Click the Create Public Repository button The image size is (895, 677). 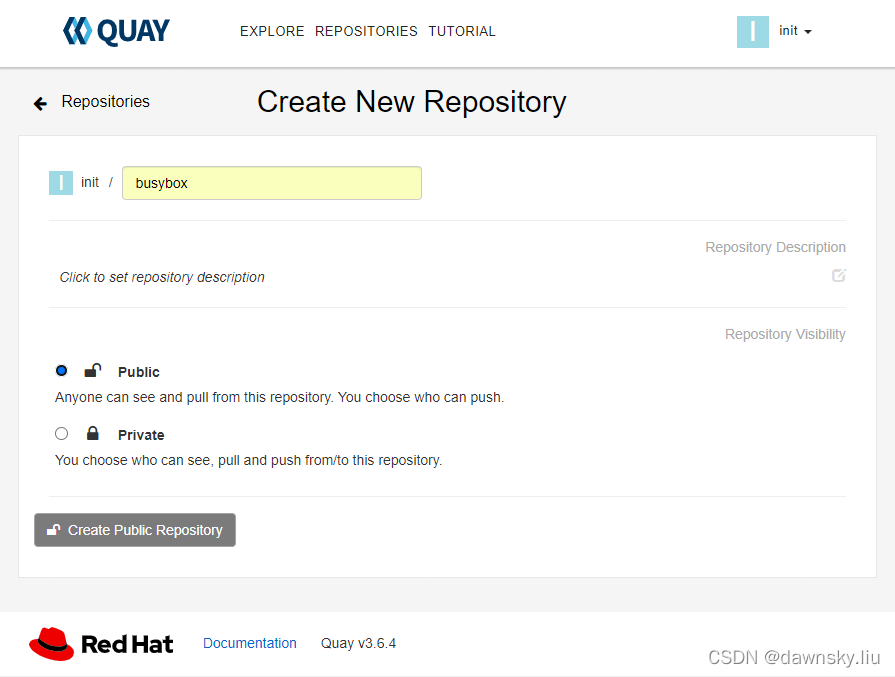click(135, 530)
